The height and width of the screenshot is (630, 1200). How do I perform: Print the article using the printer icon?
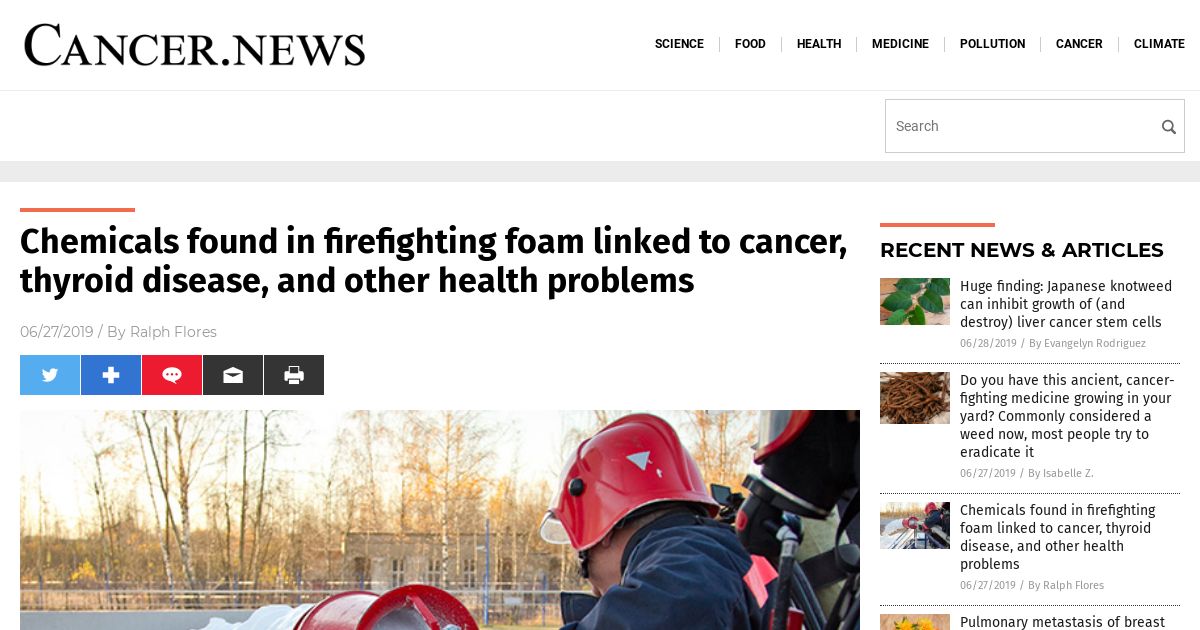point(294,375)
